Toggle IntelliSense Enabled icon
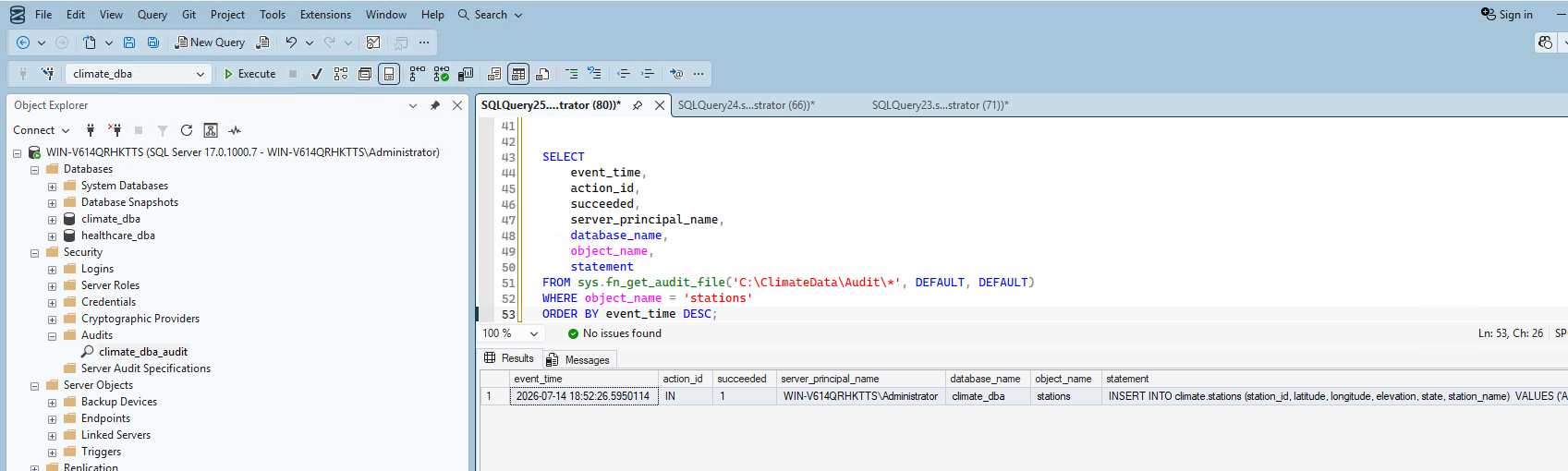Image resolution: width=1568 pixels, height=471 pixels. (389, 74)
